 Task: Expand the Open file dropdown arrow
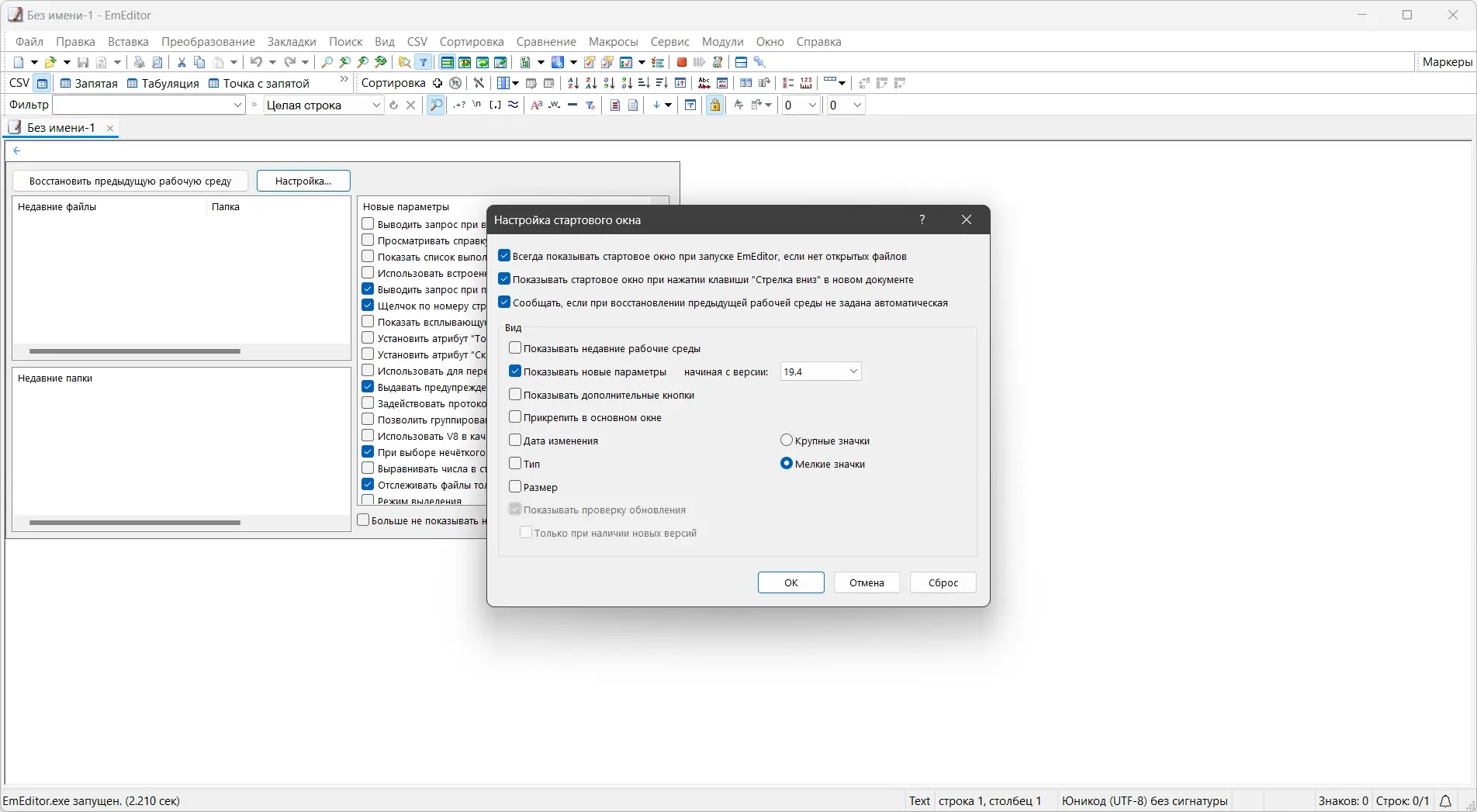[67, 62]
